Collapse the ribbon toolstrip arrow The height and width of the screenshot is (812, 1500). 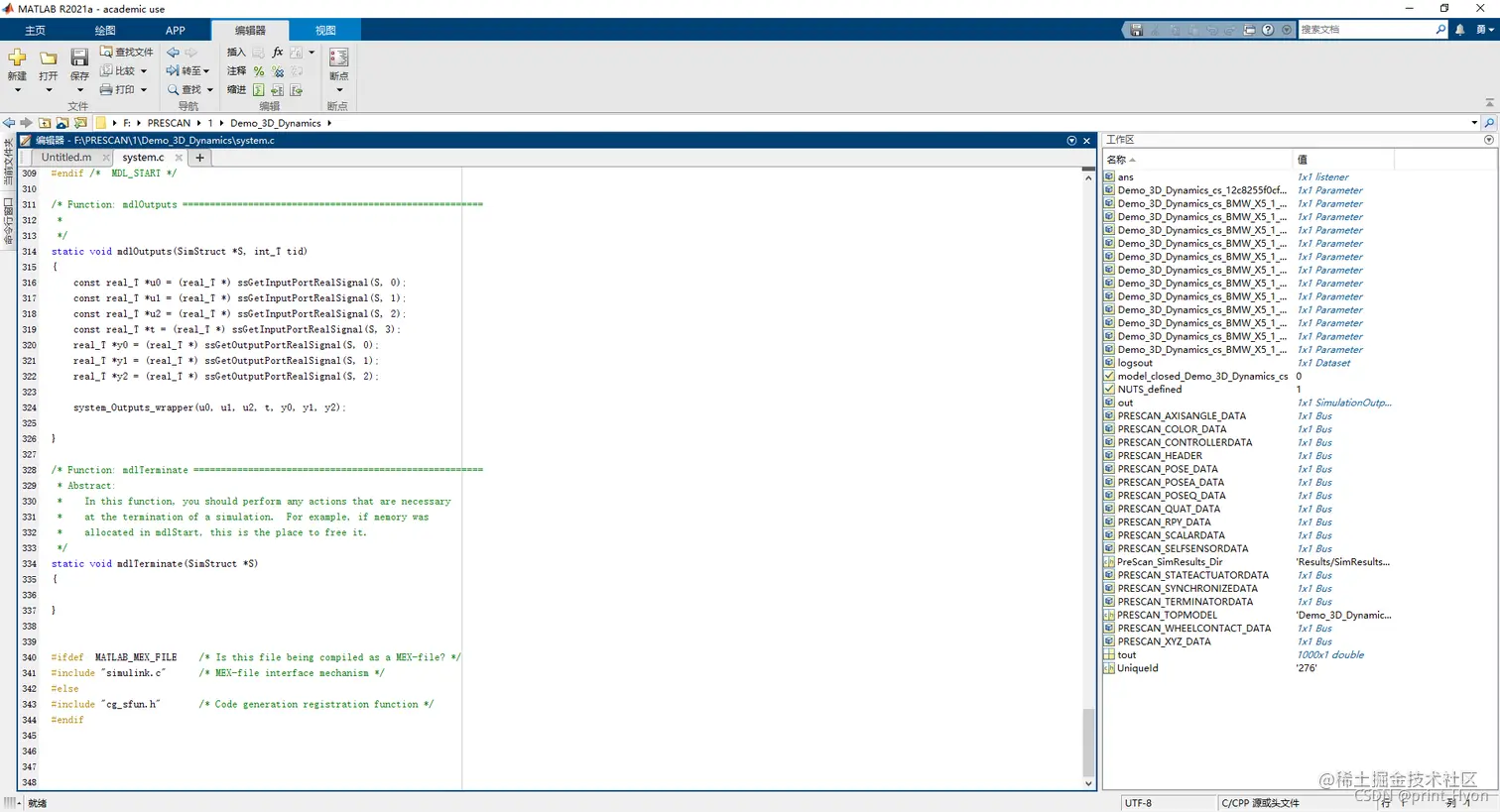[1489, 103]
